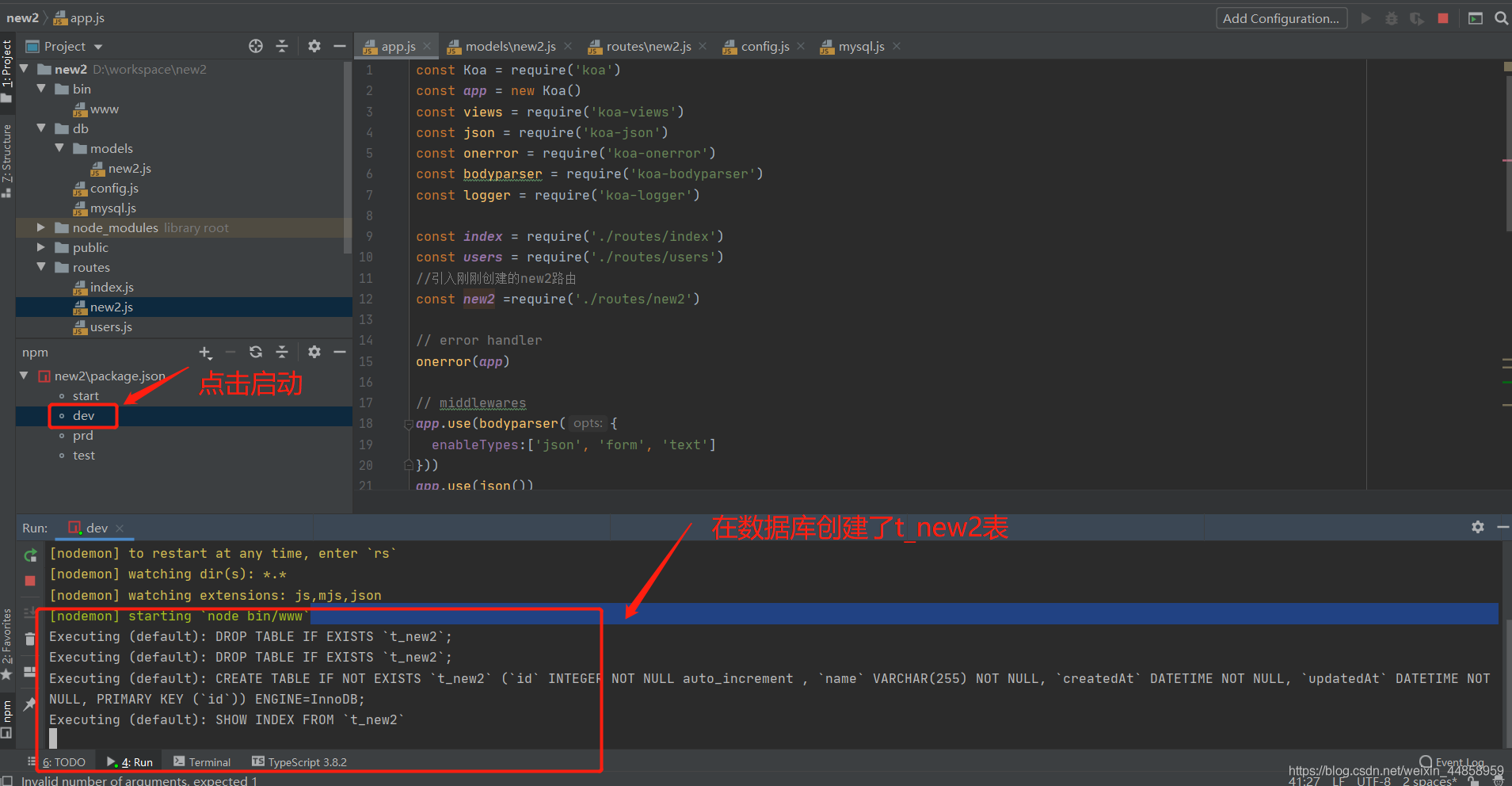Screen dimensions: 1512x786
Task: Switch to the config.js editor tab
Action: 764,47
